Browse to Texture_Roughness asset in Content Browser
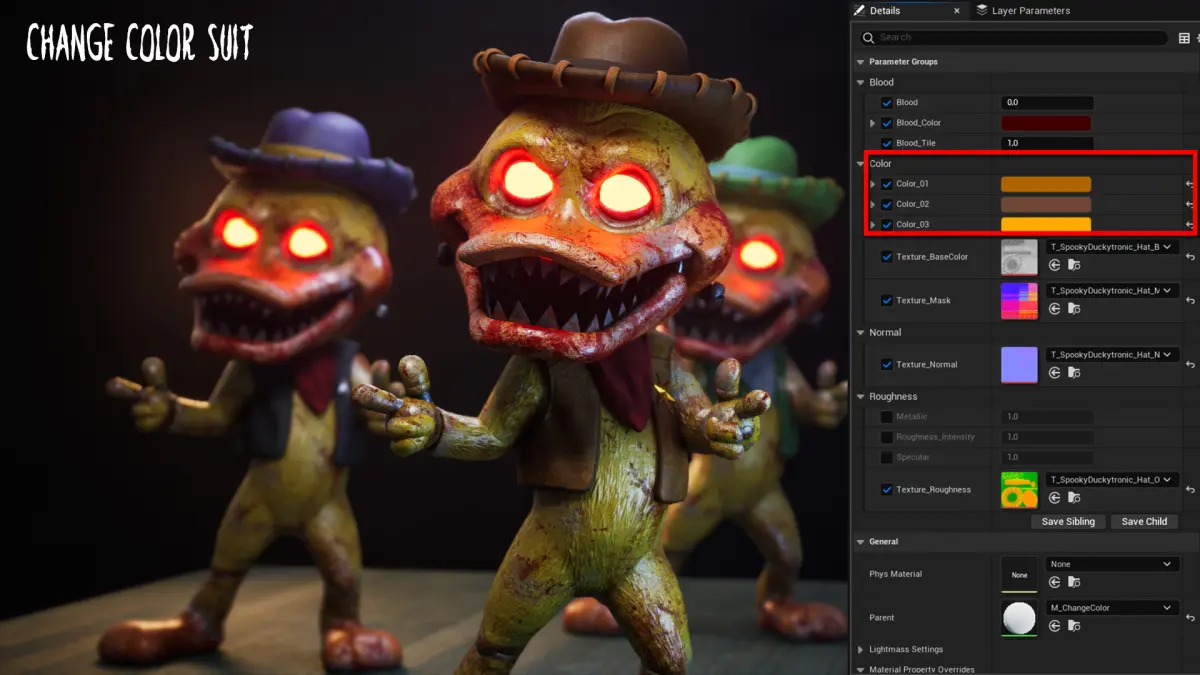 [x=1074, y=498]
